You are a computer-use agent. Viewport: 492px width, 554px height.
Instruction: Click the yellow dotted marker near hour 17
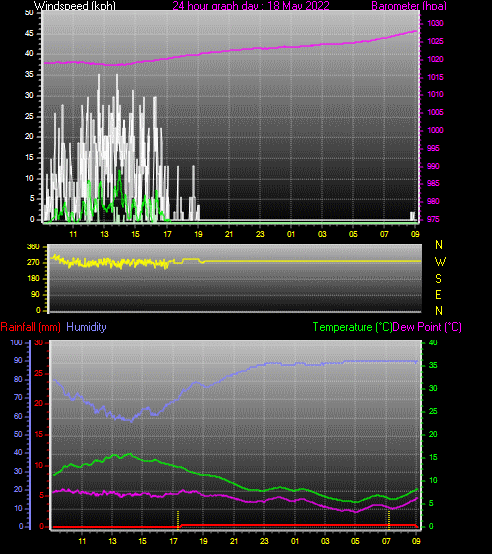(x=178, y=519)
